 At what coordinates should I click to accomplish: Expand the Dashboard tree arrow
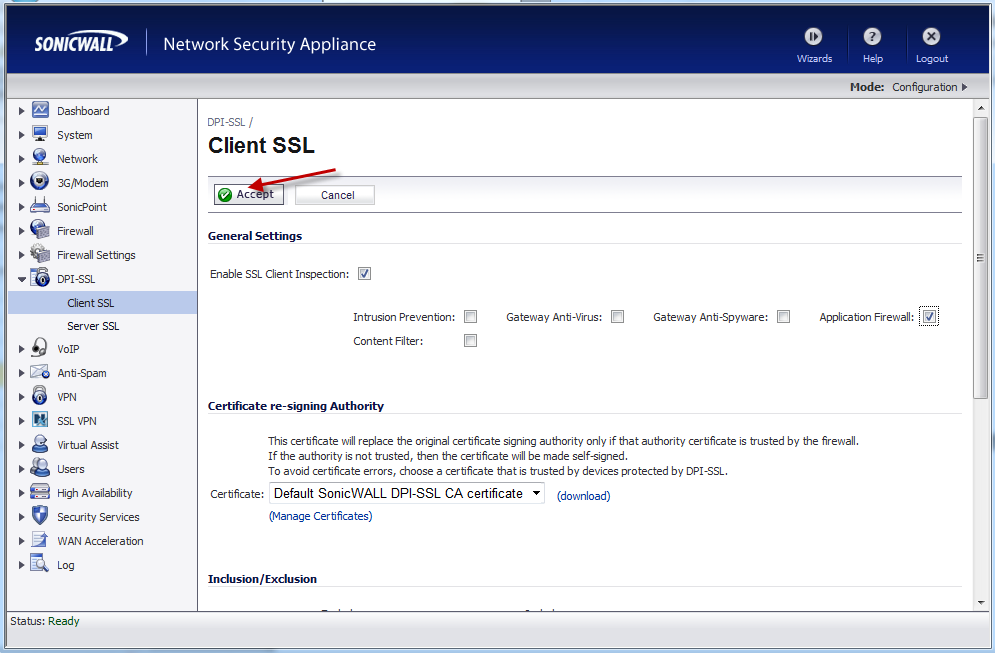(x=21, y=111)
